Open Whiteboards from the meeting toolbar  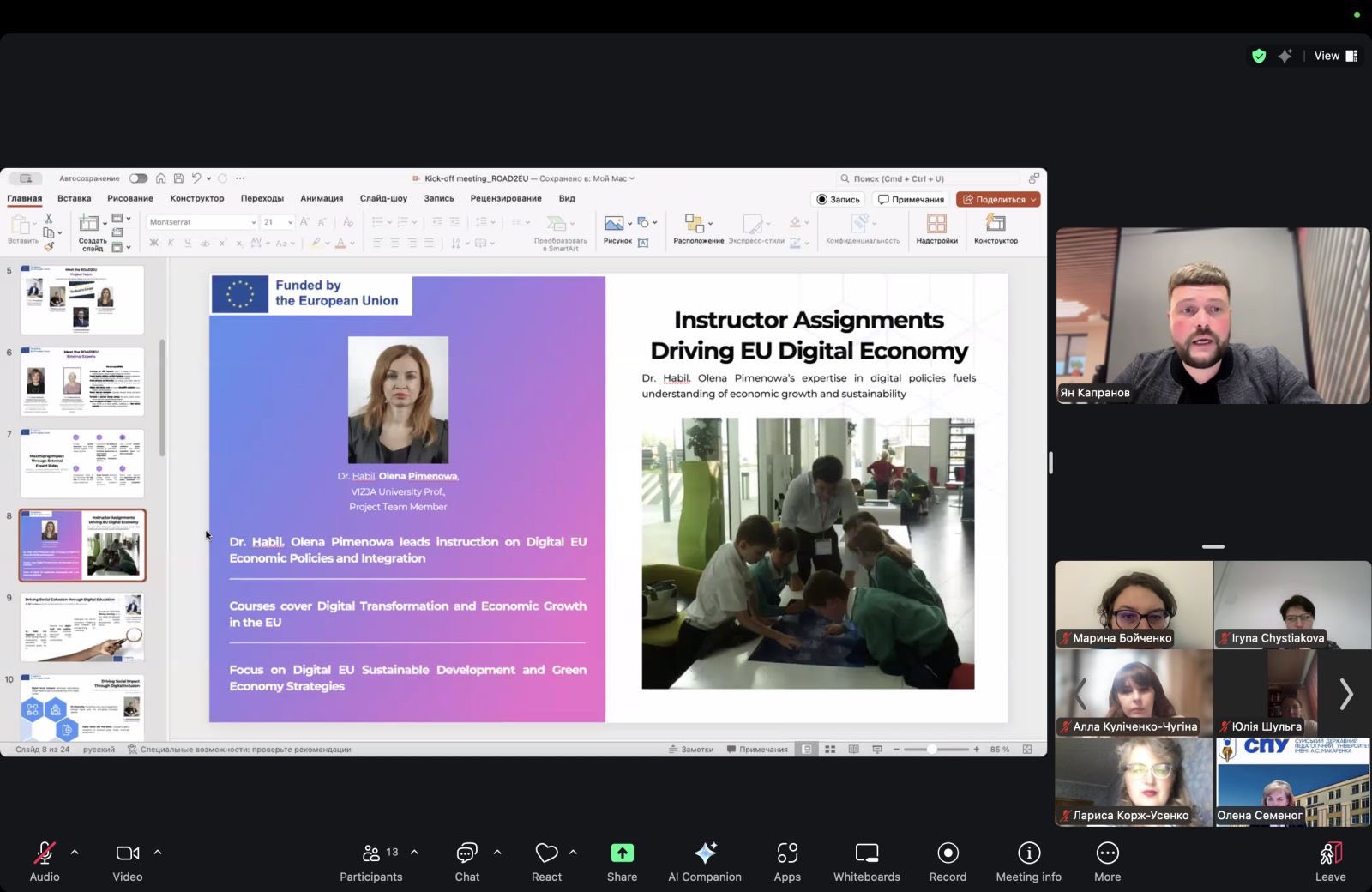pos(866,861)
